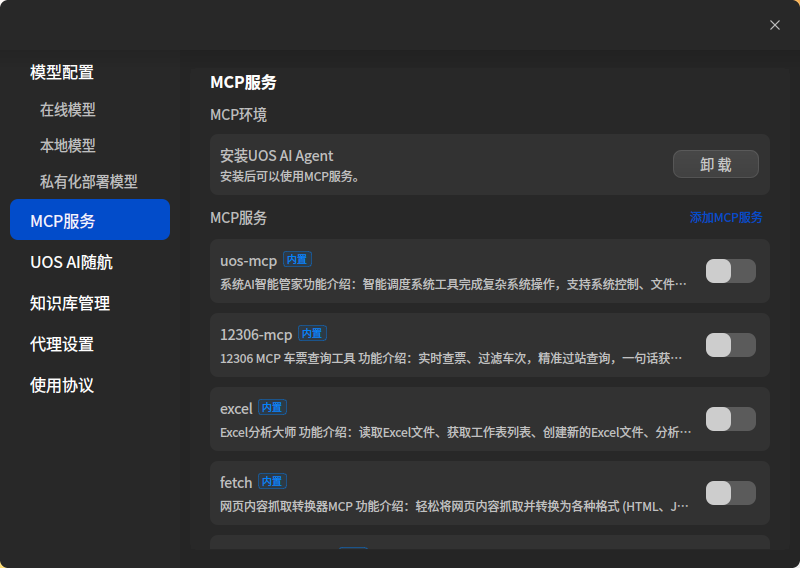Screen dimensions: 800x568
Task: Open 知识库管理 section
Action: [70, 303]
